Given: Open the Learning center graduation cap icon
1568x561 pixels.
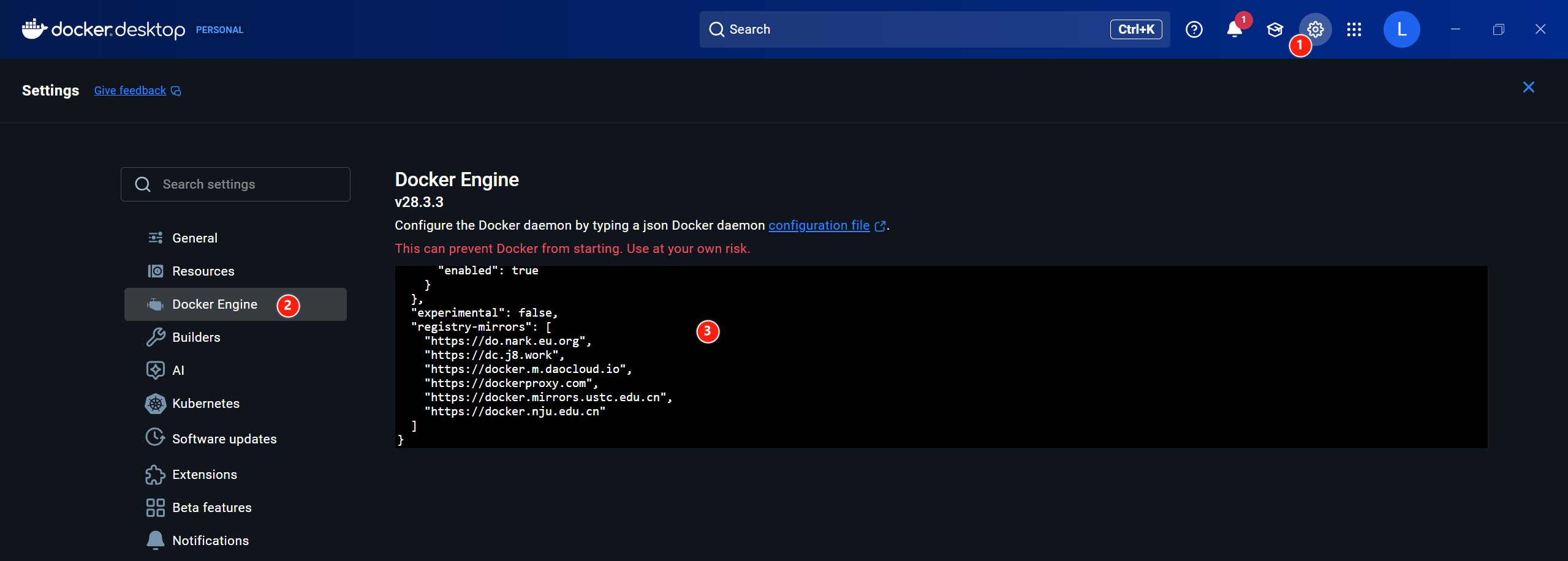Looking at the screenshot, I should tap(1275, 29).
